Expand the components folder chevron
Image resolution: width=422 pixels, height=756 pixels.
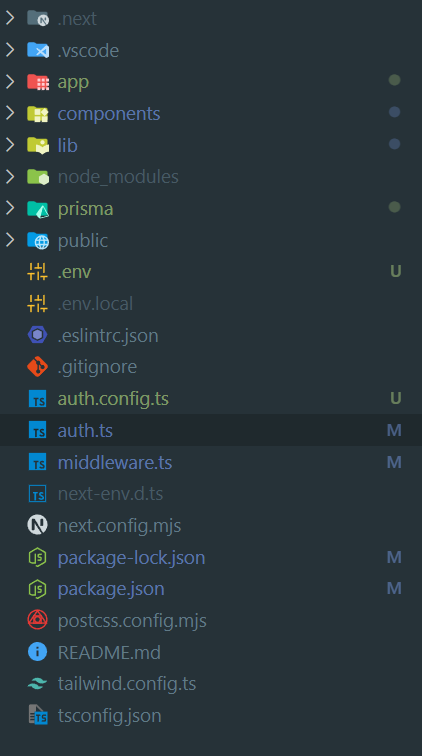[x=10, y=113]
